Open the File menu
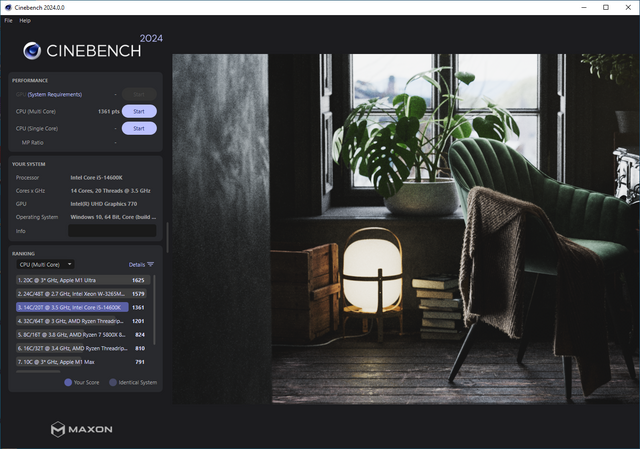 pyautogui.click(x=8, y=20)
